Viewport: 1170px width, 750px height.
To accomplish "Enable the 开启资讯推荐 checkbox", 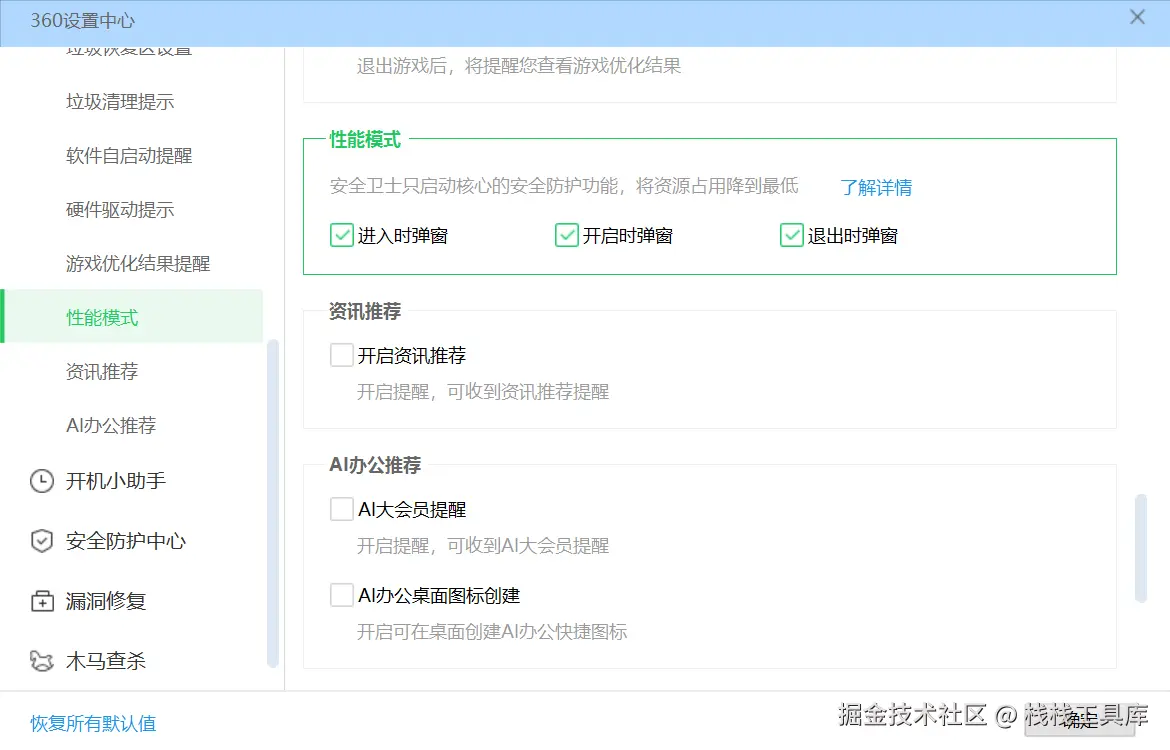I will pyautogui.click(x=342, y=355).
